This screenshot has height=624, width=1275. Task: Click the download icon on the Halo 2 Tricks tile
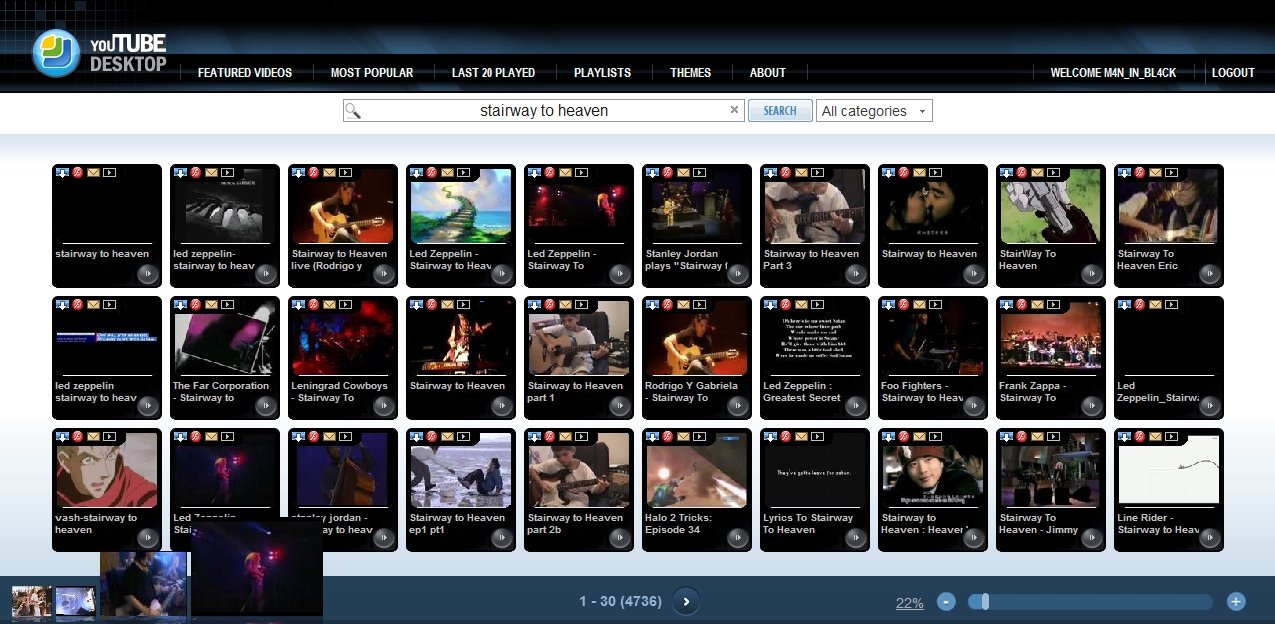pyautogui.click(x=652, y=437)
